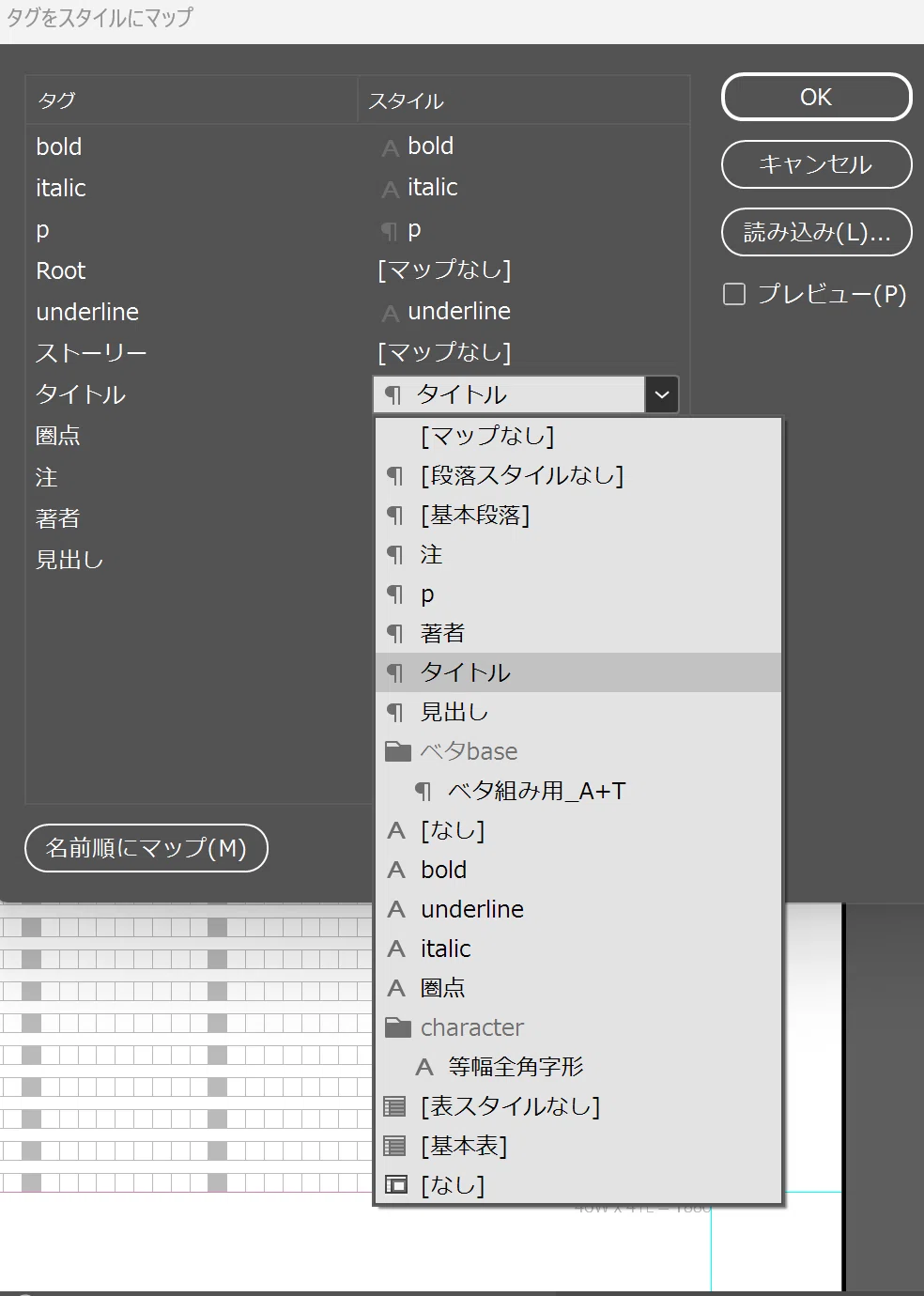This screenshot has height=1296, width=924.
Task: Collapse the タイトル style dropdown arrow
Action: tap(662, 394)
